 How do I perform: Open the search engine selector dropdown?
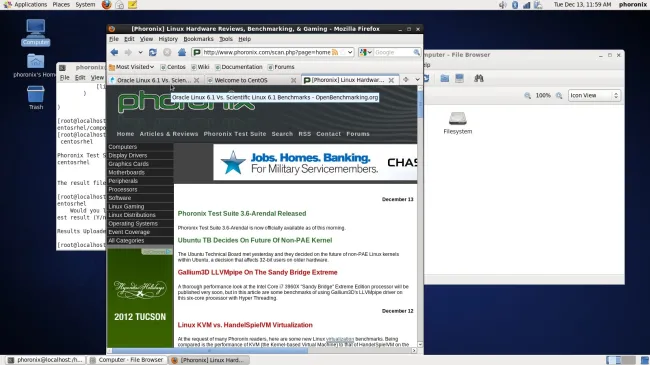[x=366, y=52]
